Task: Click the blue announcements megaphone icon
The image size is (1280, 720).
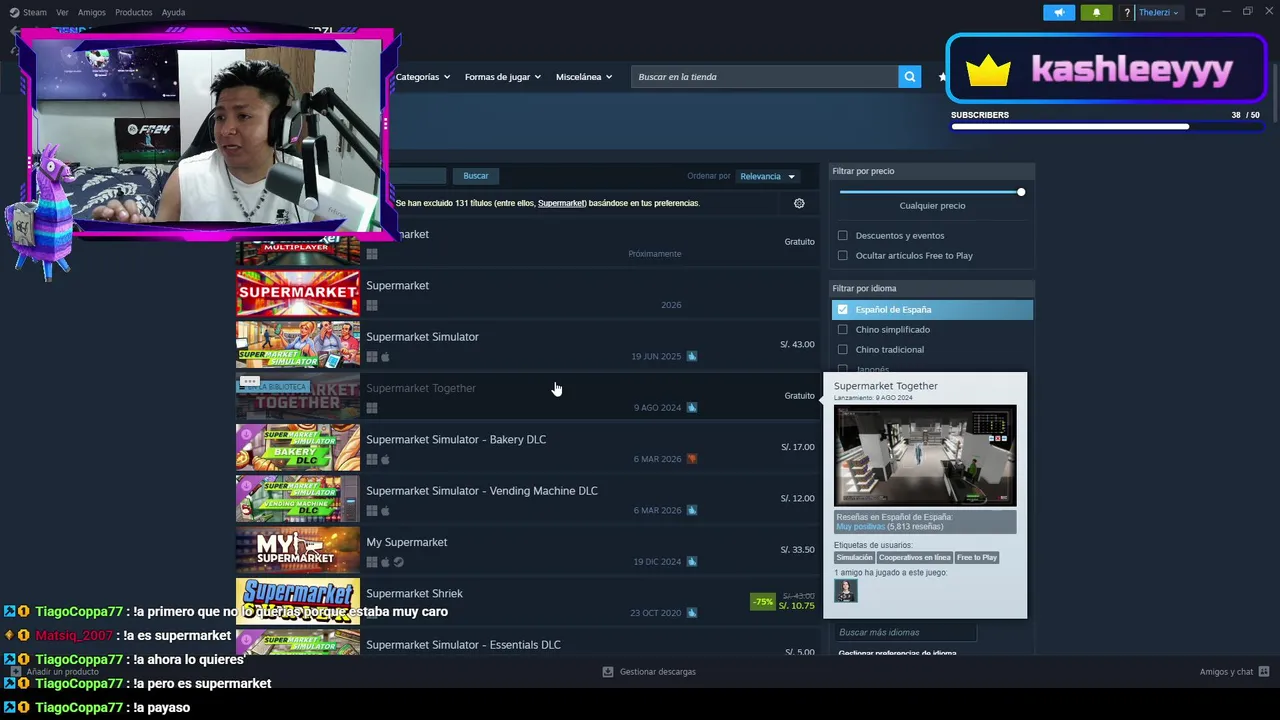Action: click(1059, 12)
